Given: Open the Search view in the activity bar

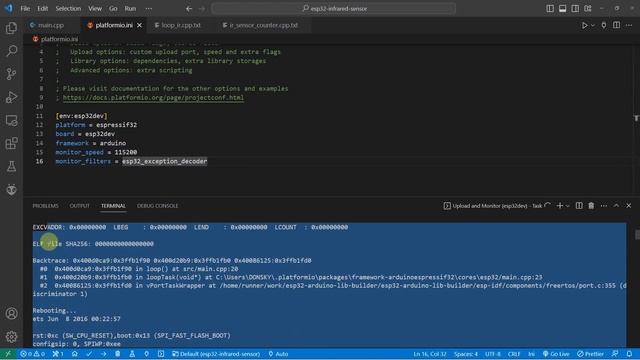Looking at the screenshot, I should (11, 51).
